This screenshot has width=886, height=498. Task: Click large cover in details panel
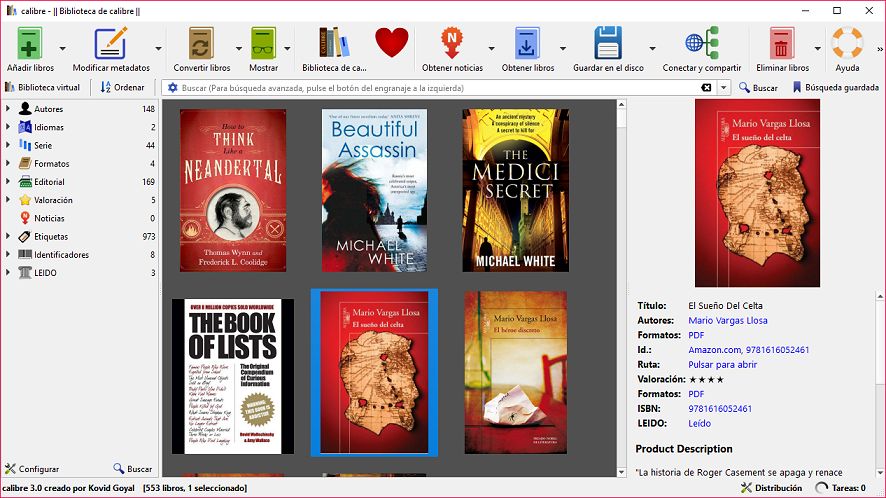(x=757, y=193)
